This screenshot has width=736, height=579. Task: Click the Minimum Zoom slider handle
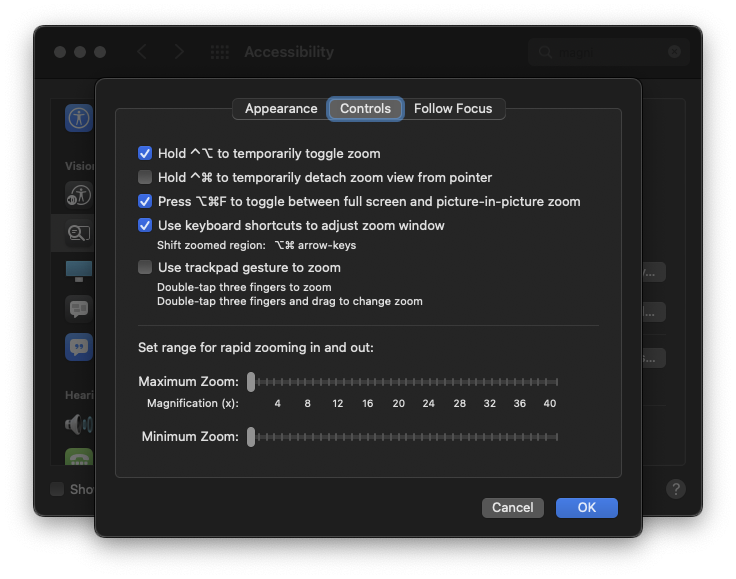[251, 437]
